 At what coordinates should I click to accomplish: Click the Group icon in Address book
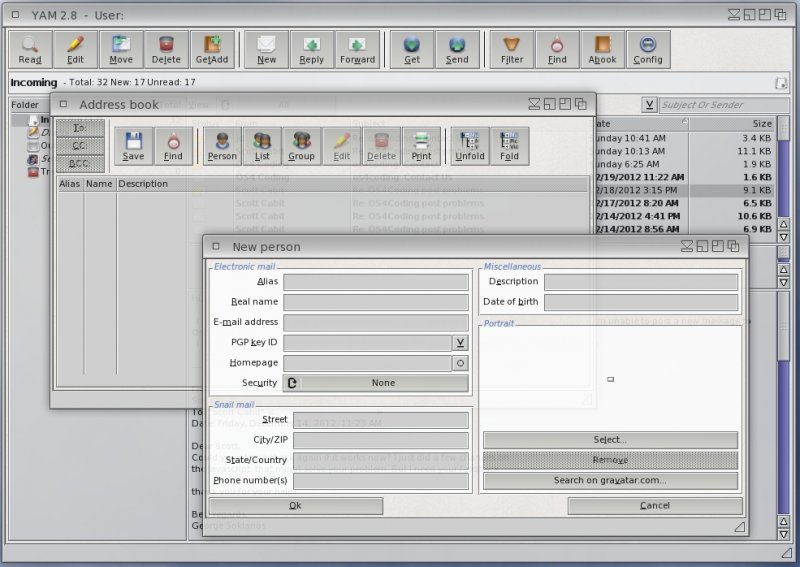click(x=301, y=145)
